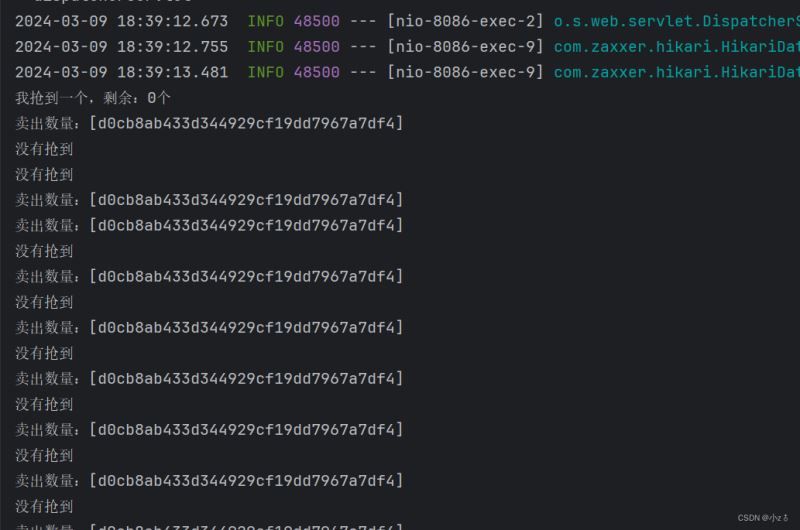
Task: Click the last fully visible 没有抢到 line
Action: 44,506
